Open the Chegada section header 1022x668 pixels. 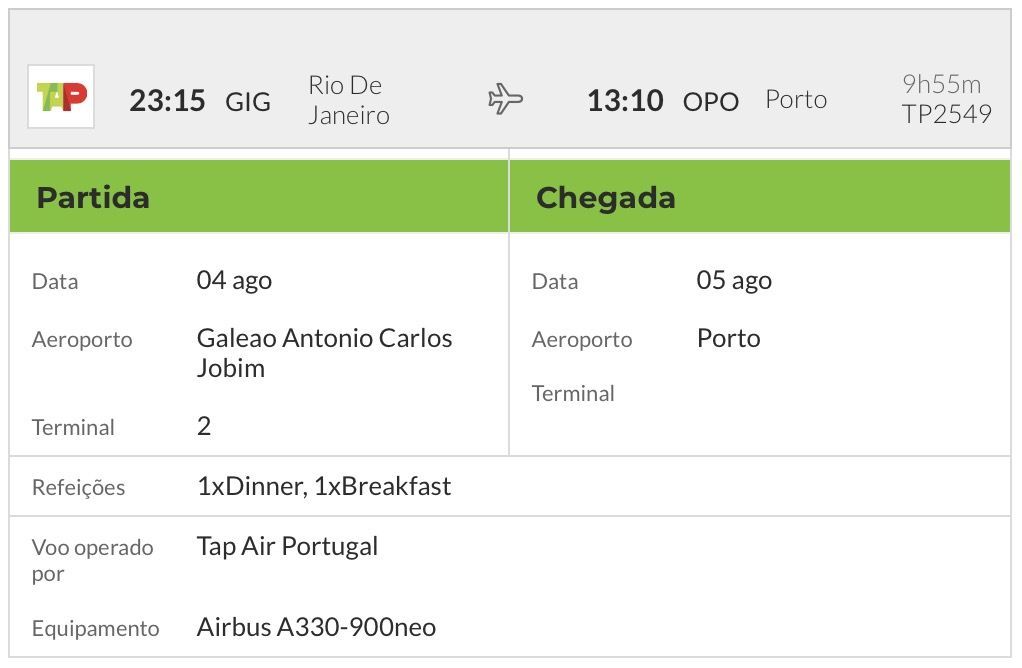coord(760,196)
